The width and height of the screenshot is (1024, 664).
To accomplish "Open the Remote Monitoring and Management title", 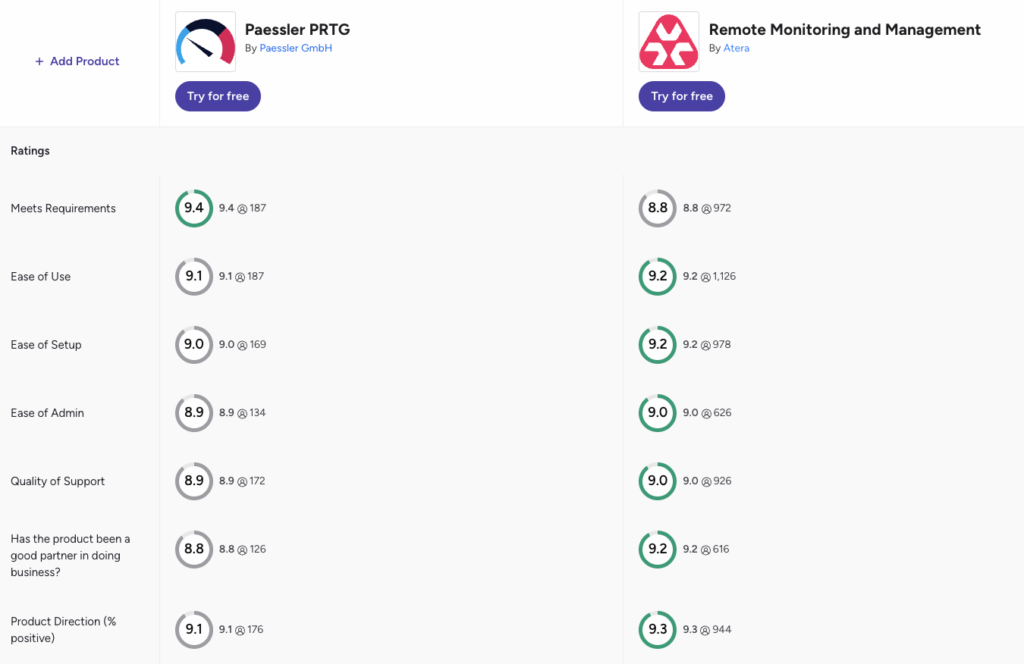I will point(844,29).
